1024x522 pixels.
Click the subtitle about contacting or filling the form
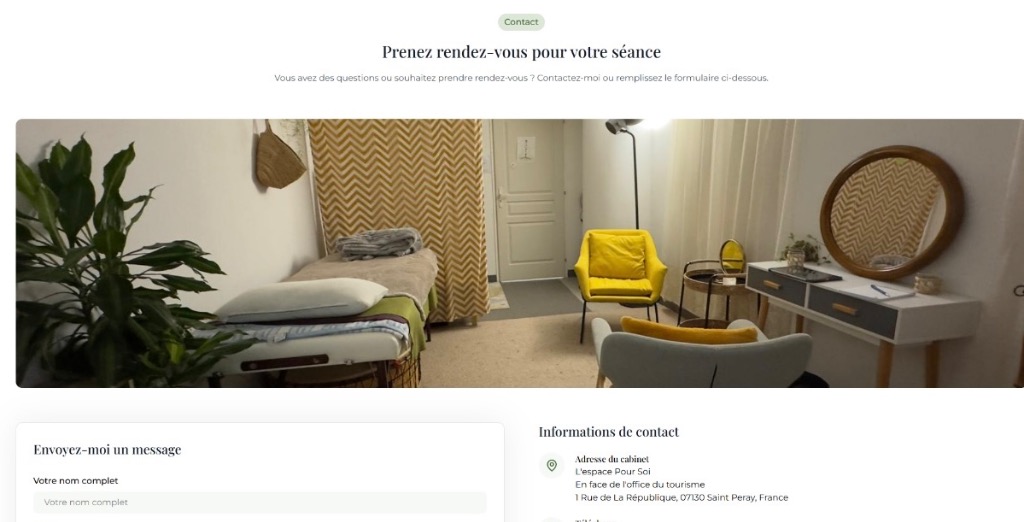pyautogui.click(x=521, y=78)
